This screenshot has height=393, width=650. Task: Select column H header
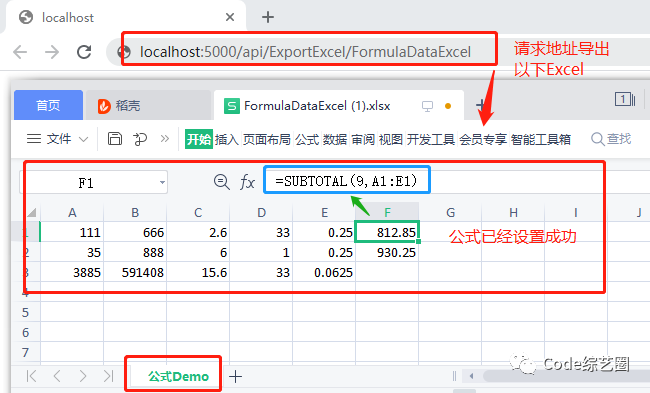click(513, 213)
